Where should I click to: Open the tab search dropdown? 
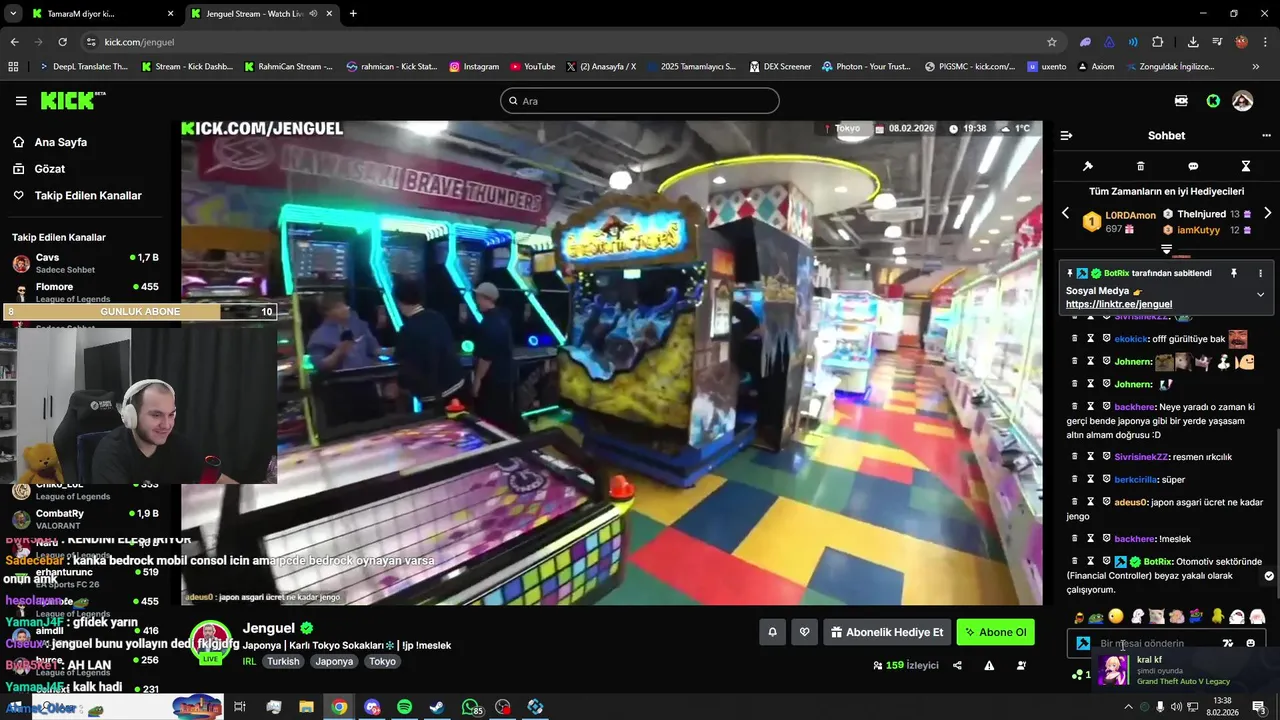tap(12, 14)
